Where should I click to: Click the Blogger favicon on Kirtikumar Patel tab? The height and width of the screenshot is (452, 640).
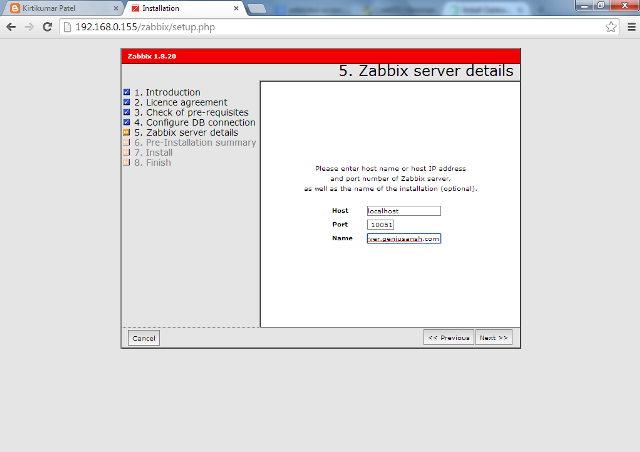[x=15, y=8]
